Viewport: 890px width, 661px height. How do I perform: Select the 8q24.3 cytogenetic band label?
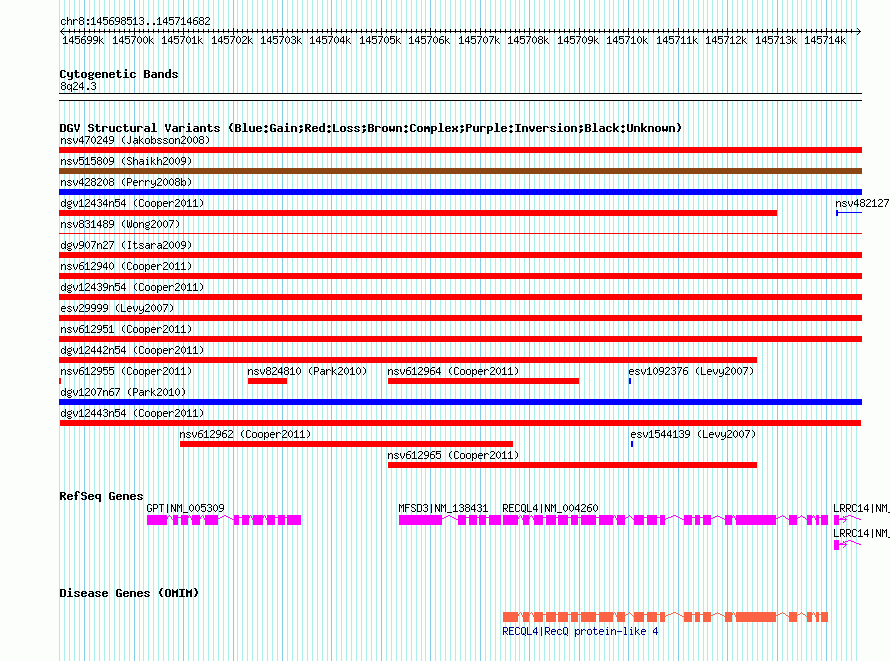pyautogui.click(x=78, y=86)
